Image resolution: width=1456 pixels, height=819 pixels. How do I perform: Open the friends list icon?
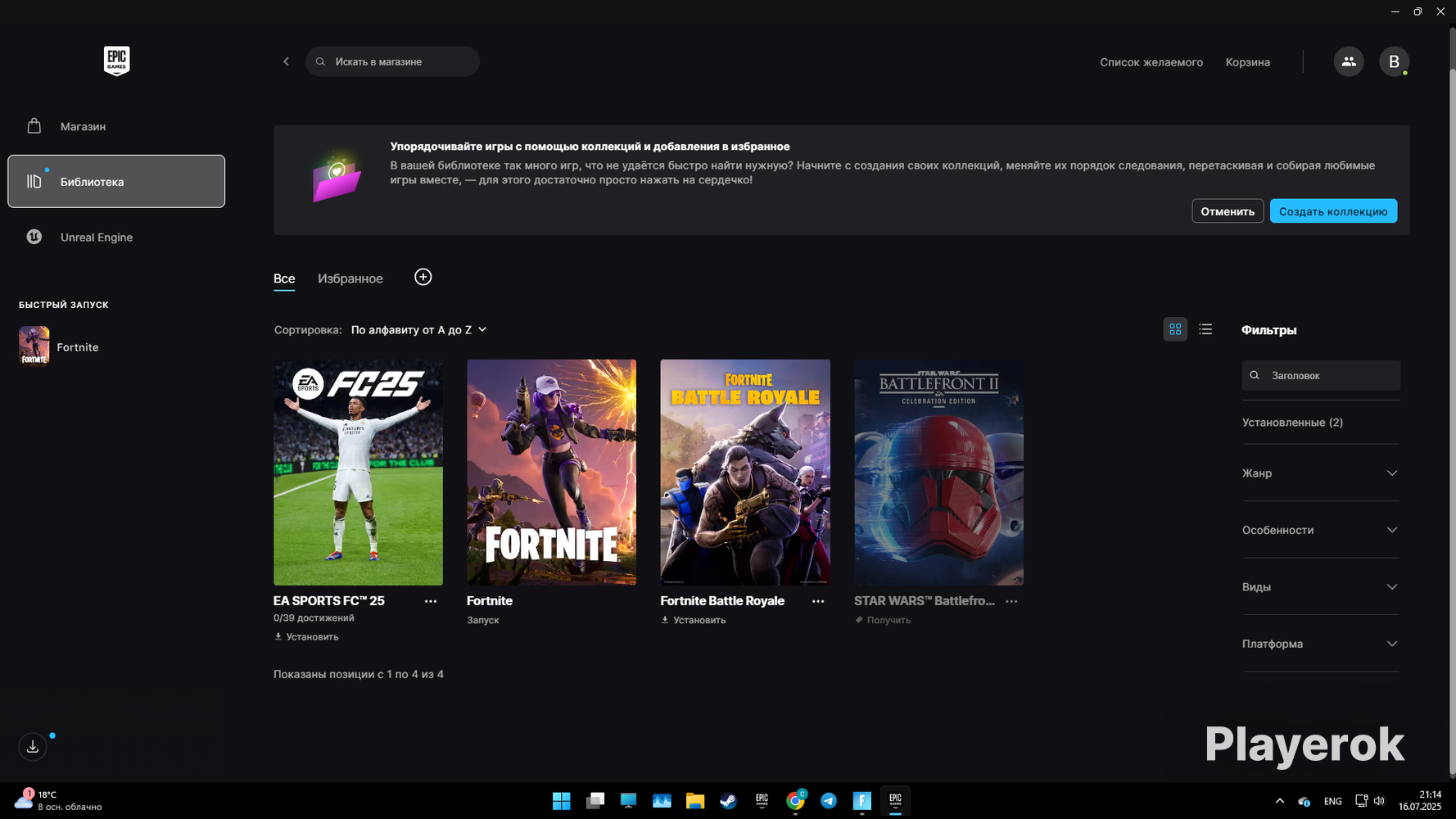point(1349,61)
